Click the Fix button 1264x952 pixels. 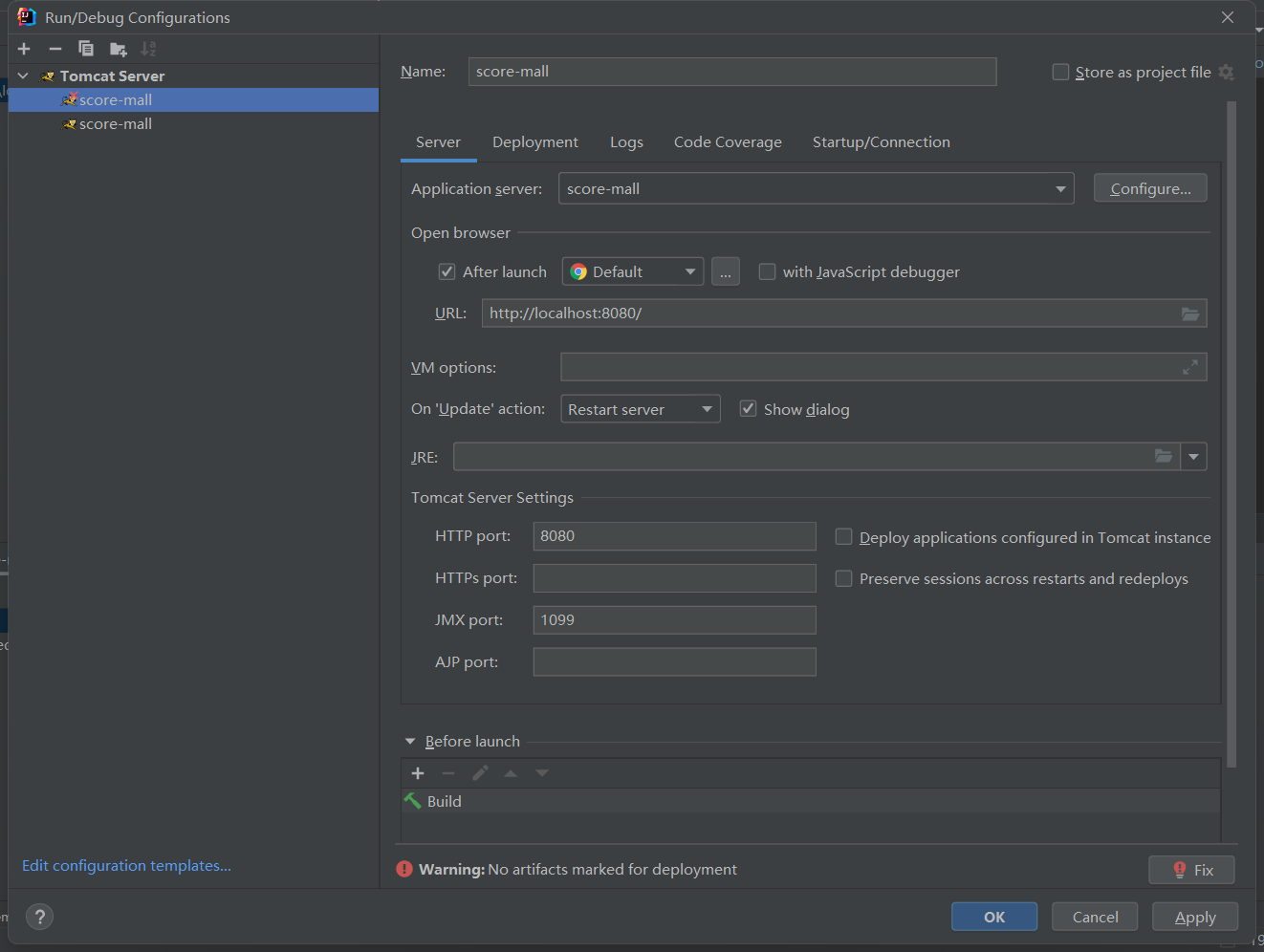tap(1191, 870)
